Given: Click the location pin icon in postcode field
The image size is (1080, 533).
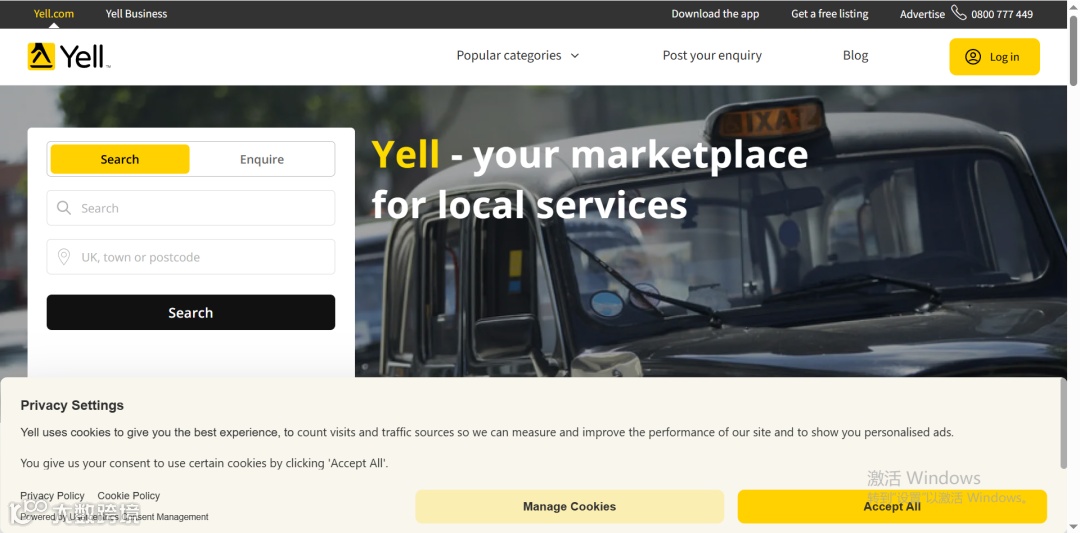Looking at the screenshot, I should (x=64, y=257).
